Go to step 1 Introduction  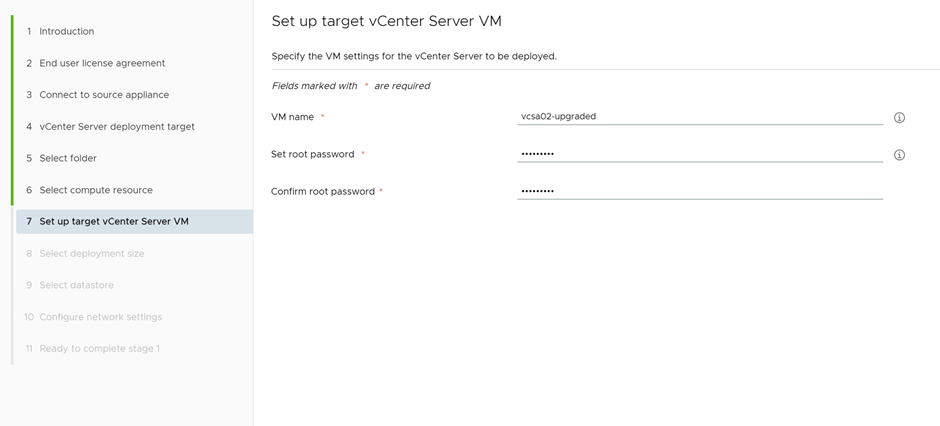click(x=66, y=31)
